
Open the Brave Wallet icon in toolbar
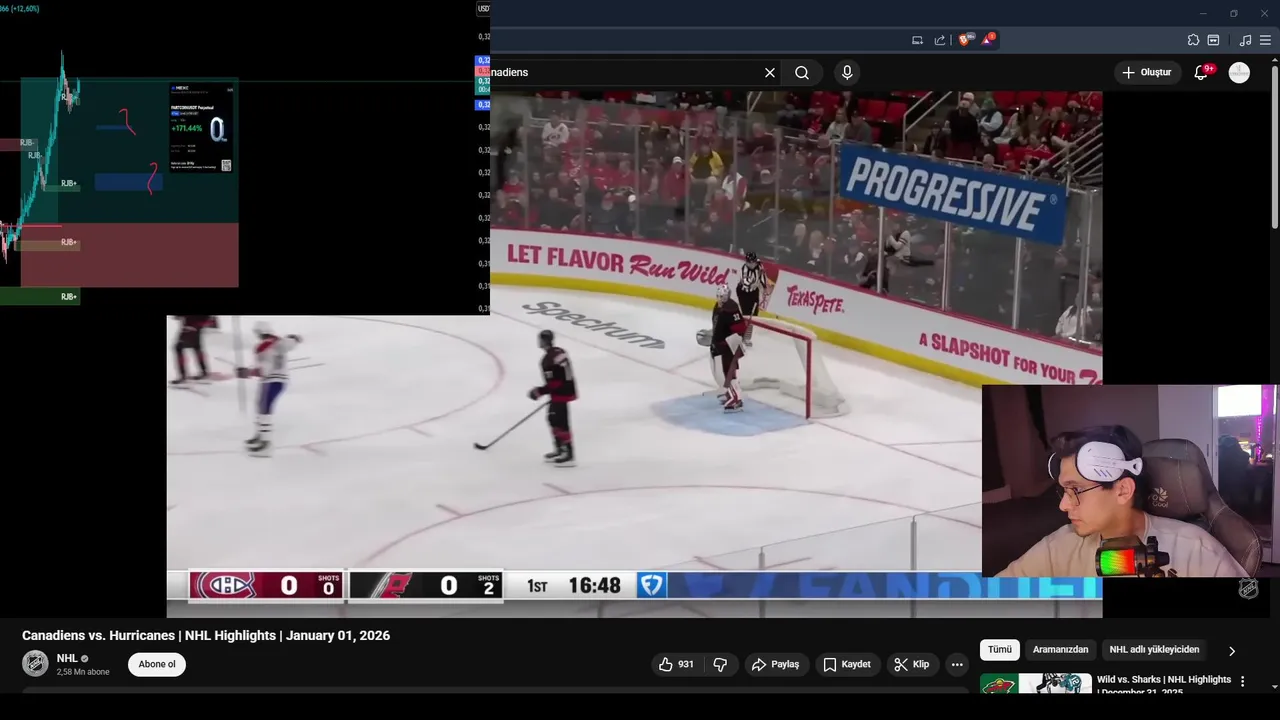point(1213,40)
